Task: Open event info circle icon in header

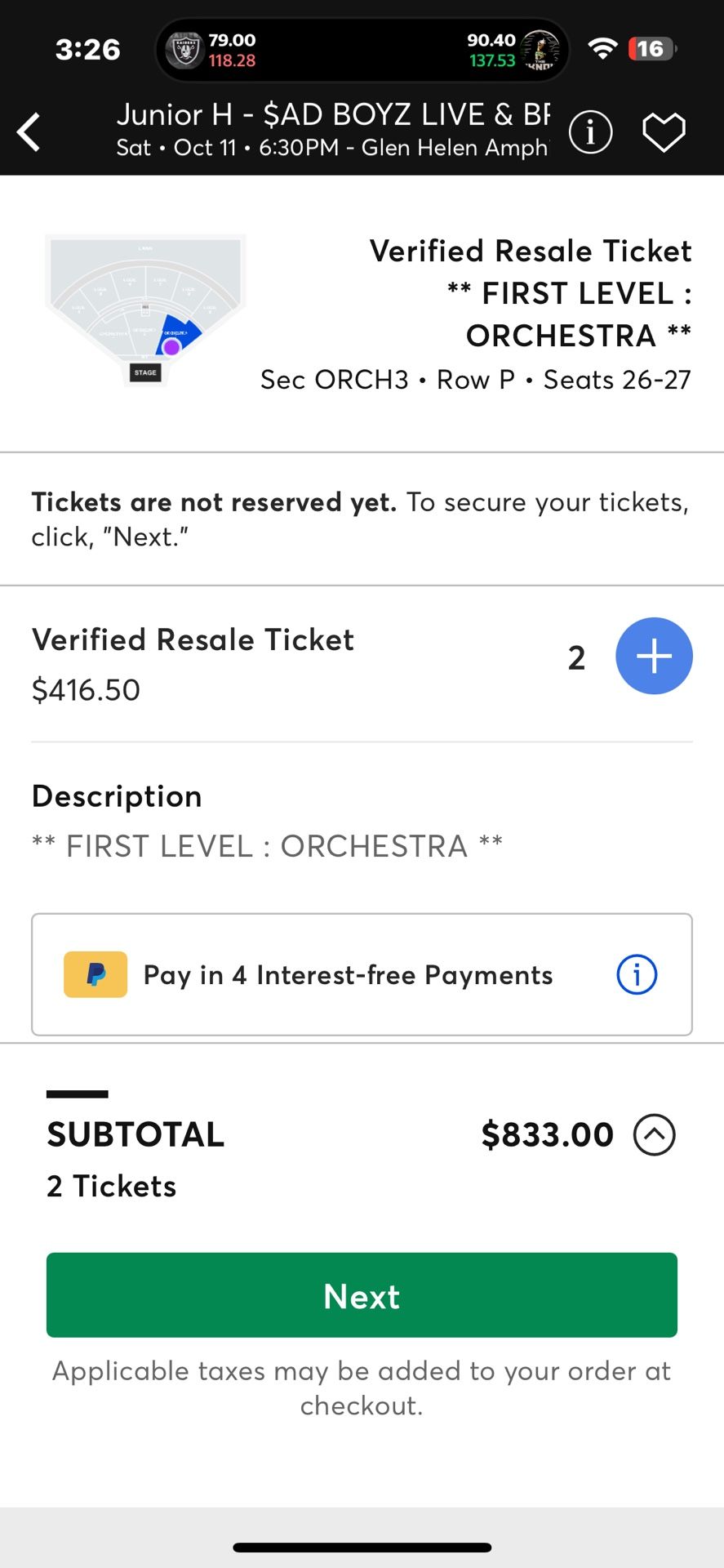Action: pos(590,132)
